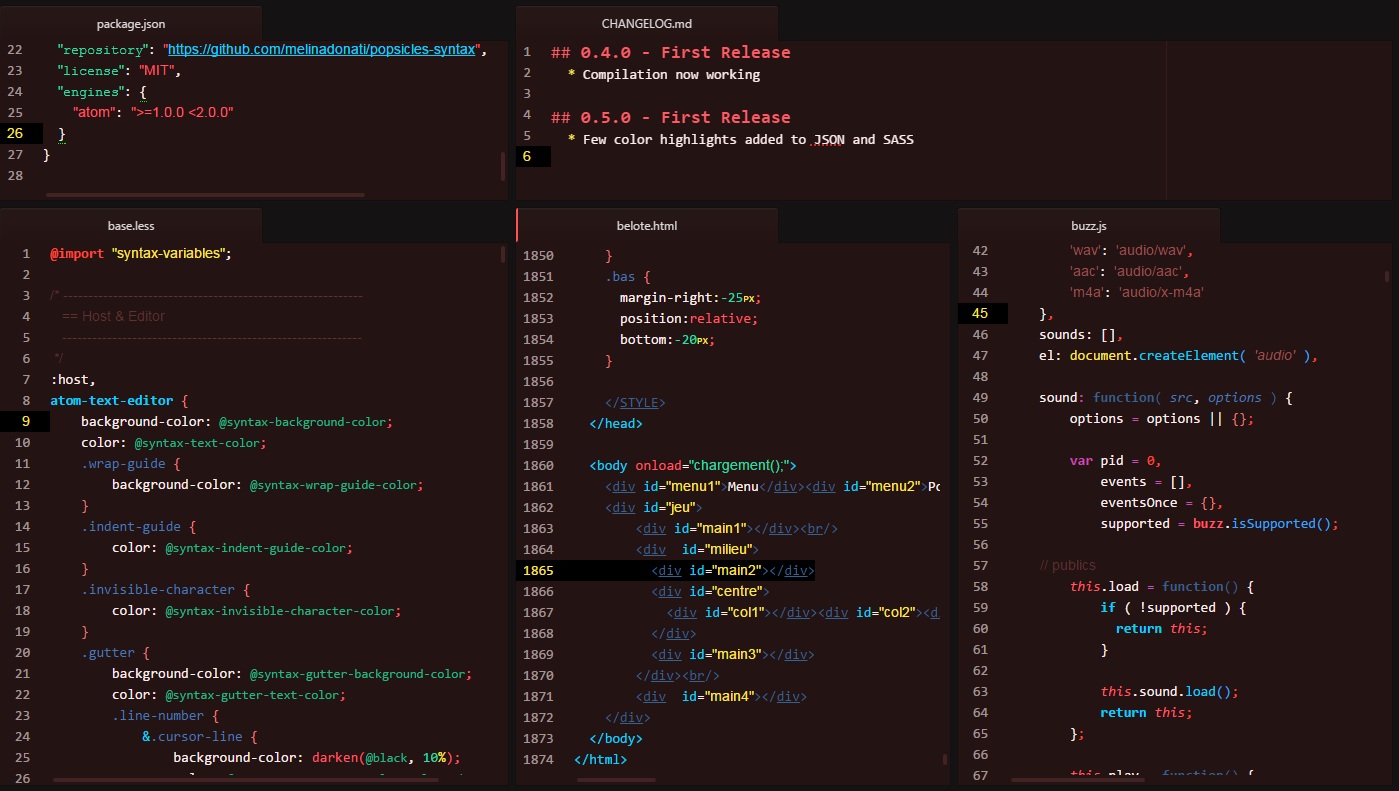Select the base.less tab
This screenshot has height=791, width=1399.
[x=131, y=225]
